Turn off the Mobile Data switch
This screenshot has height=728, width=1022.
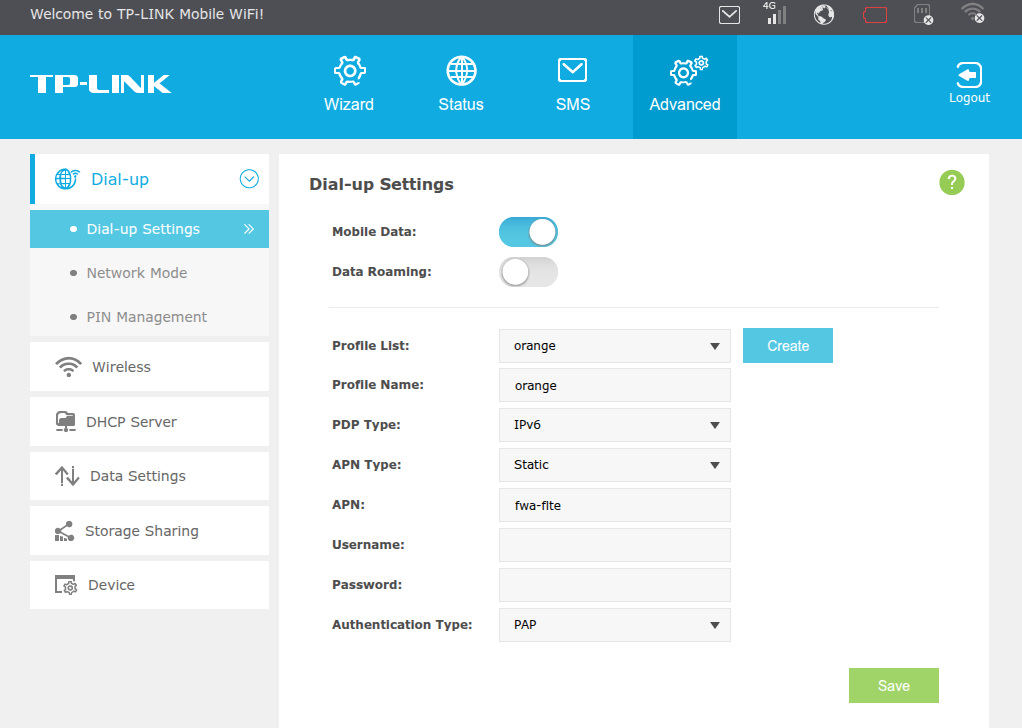tap(528, 232)
